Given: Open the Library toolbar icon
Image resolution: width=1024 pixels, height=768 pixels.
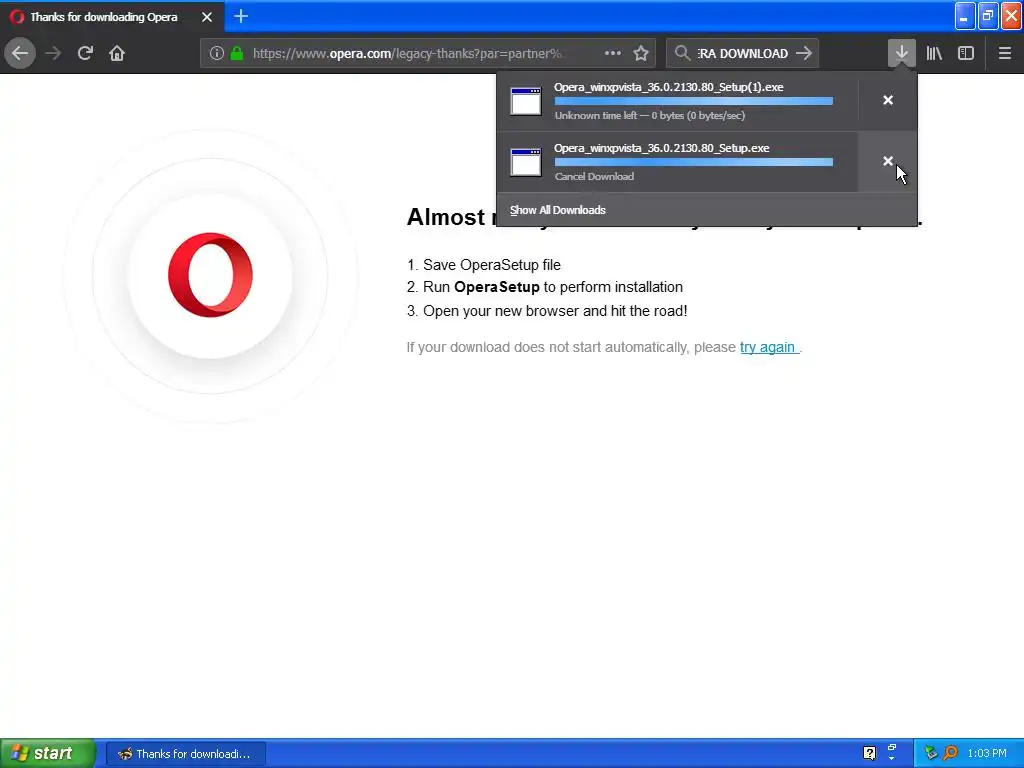Looking at the screenshot, I should pyautogui.click(x=934, y=54).
